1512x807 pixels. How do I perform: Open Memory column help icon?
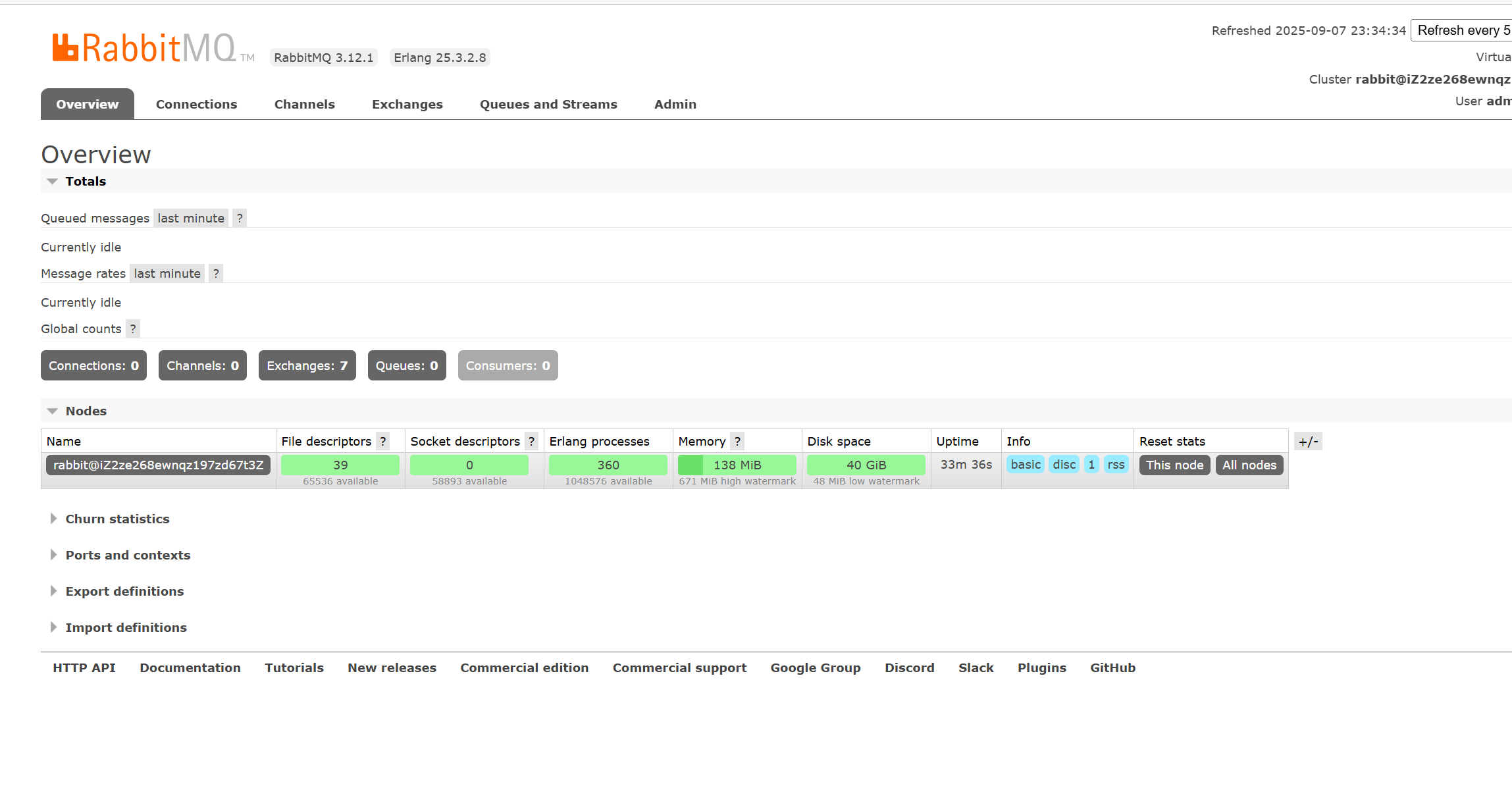(737, 441)
